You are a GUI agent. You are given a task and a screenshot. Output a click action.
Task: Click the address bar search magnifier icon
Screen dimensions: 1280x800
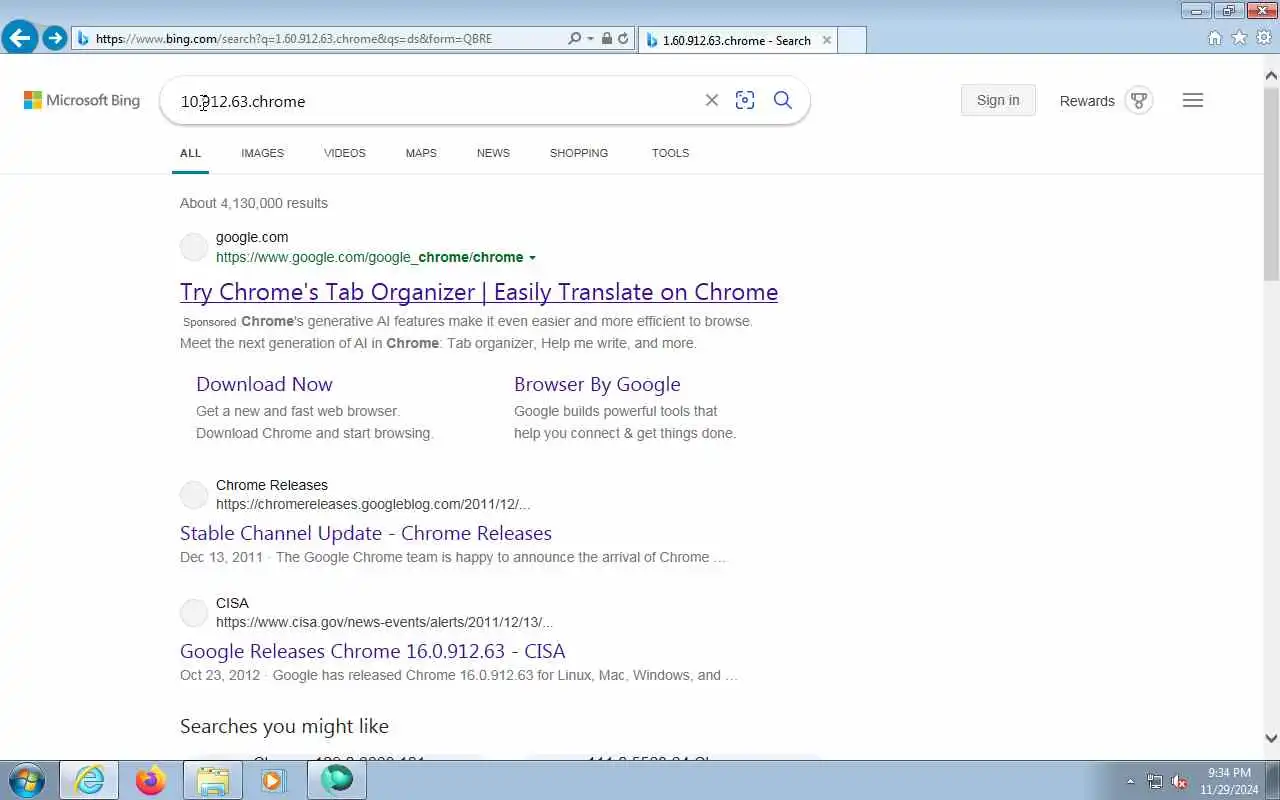coord(574,39)
